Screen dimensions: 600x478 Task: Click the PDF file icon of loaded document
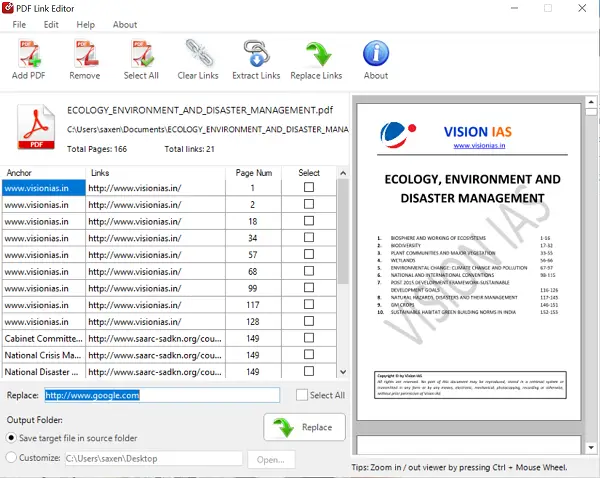point(36,127)
